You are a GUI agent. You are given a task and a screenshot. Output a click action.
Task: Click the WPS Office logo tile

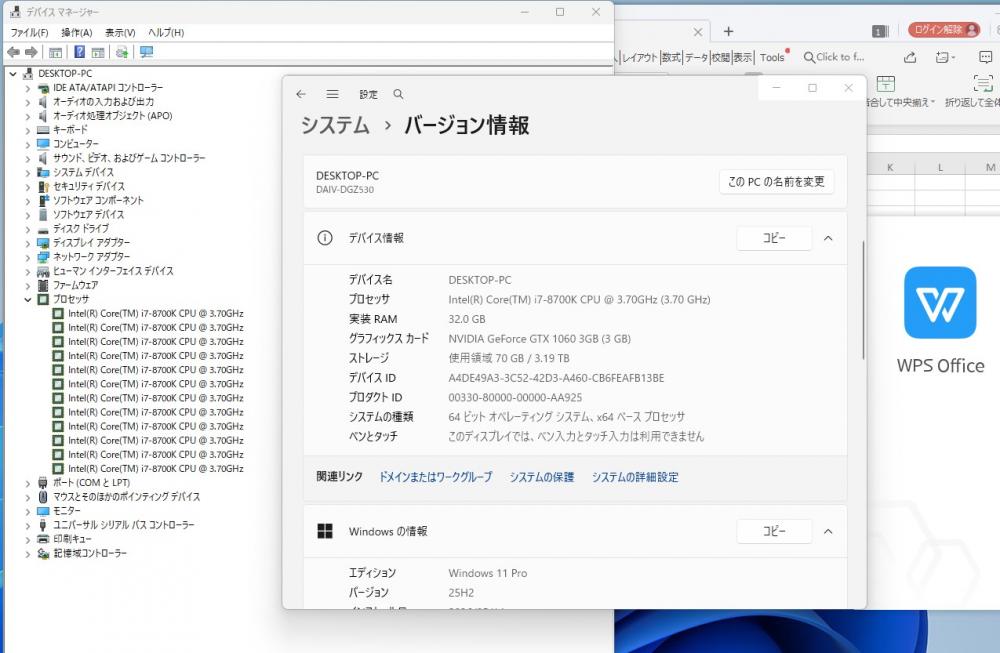tap(940, 302)
